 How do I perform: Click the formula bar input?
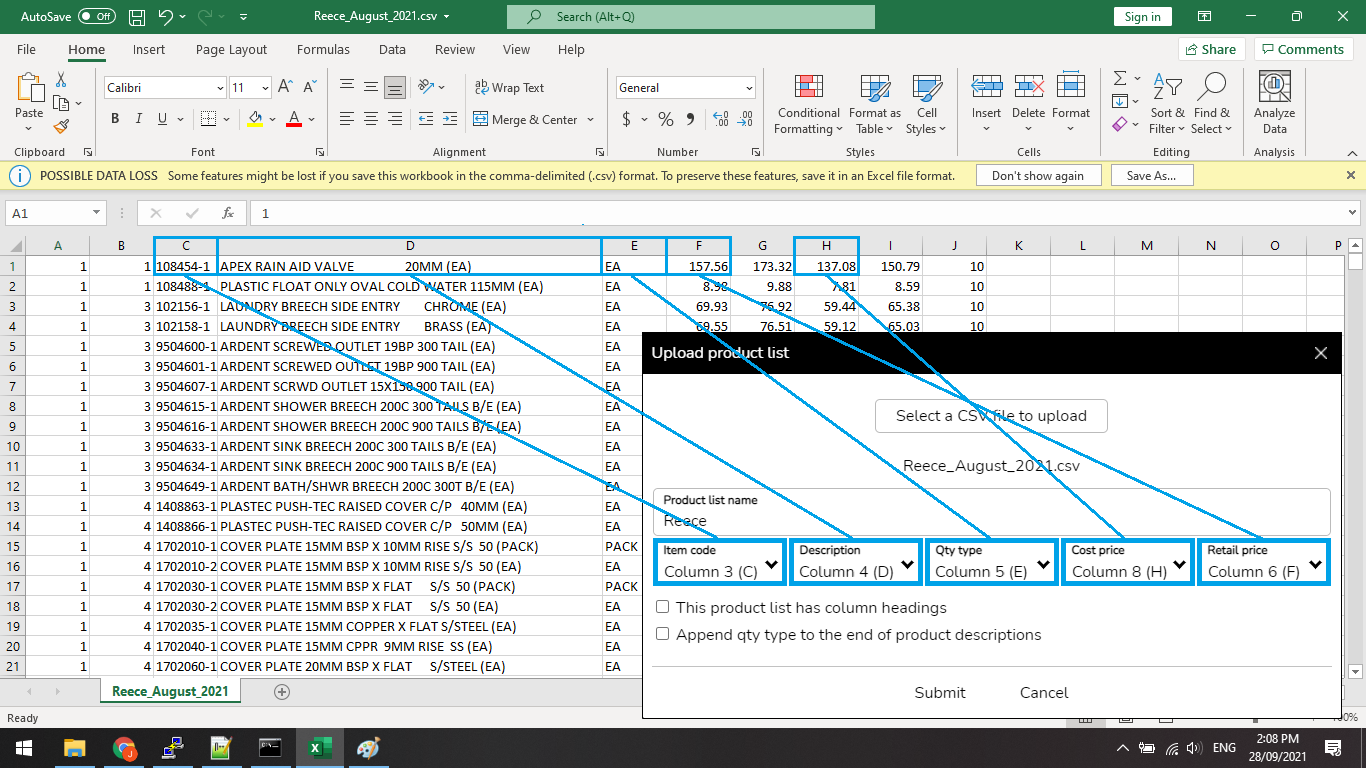point(797,213)
